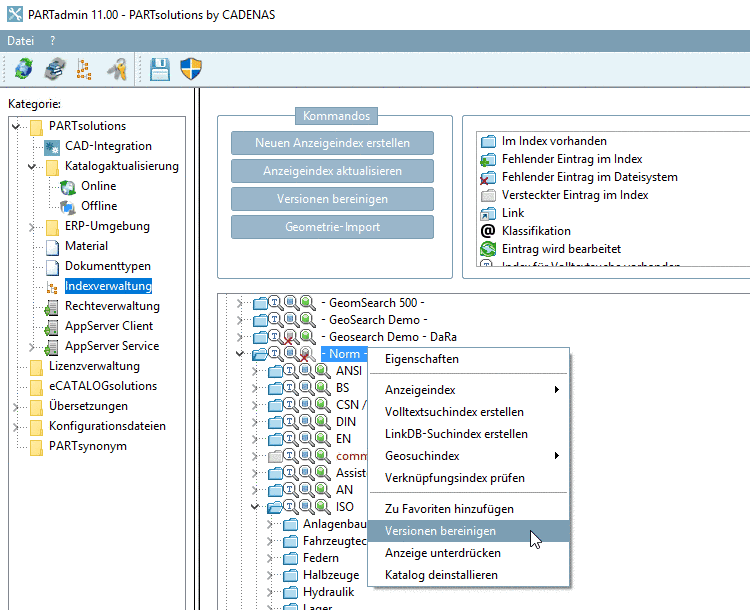Choose Katalog deinstallieren from context menu

point(440,575)
